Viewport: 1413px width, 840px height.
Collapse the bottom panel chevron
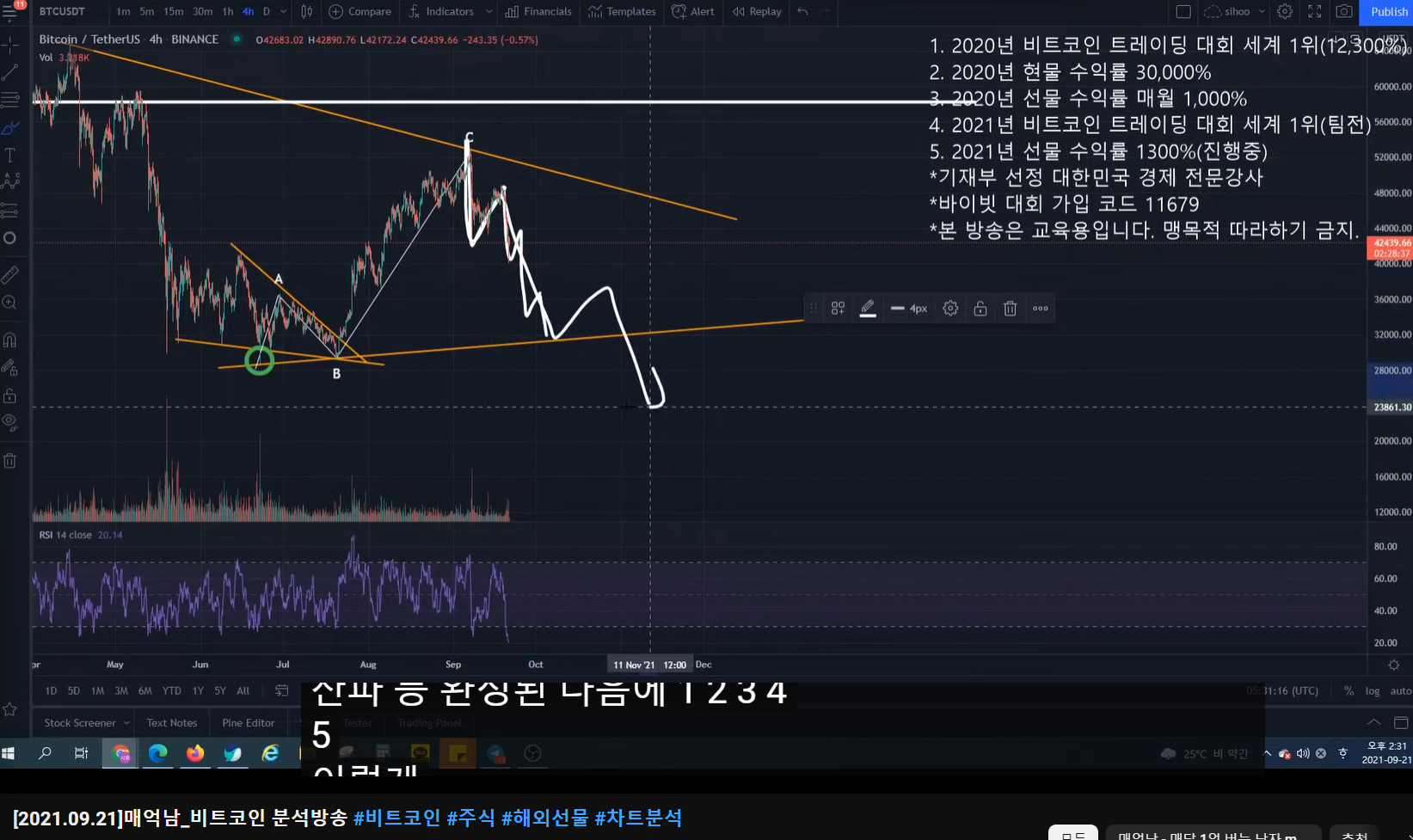coord(1373,722)
